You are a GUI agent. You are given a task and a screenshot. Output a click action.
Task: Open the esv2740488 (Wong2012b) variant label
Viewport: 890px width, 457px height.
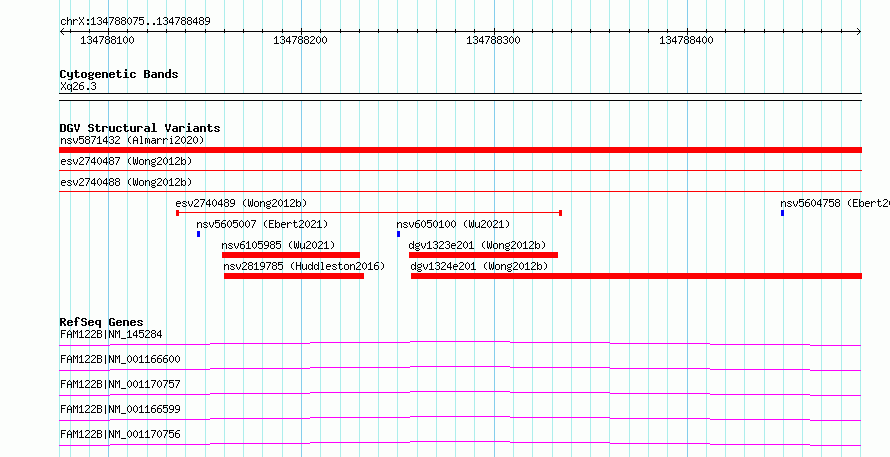pos(126,182)
